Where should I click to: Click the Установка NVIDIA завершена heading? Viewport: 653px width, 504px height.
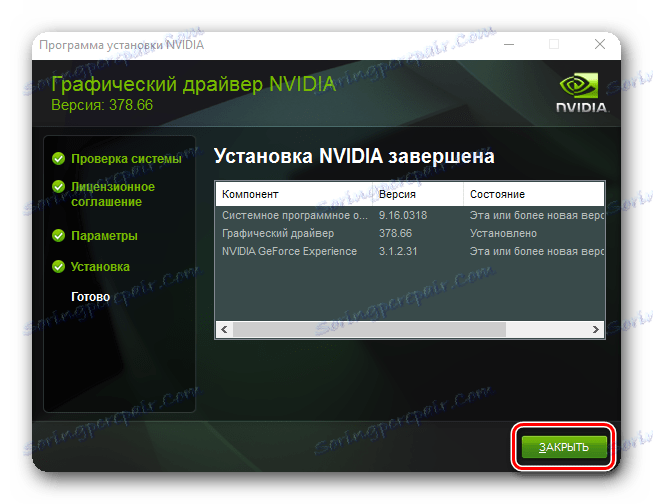[x=354, y=157]
